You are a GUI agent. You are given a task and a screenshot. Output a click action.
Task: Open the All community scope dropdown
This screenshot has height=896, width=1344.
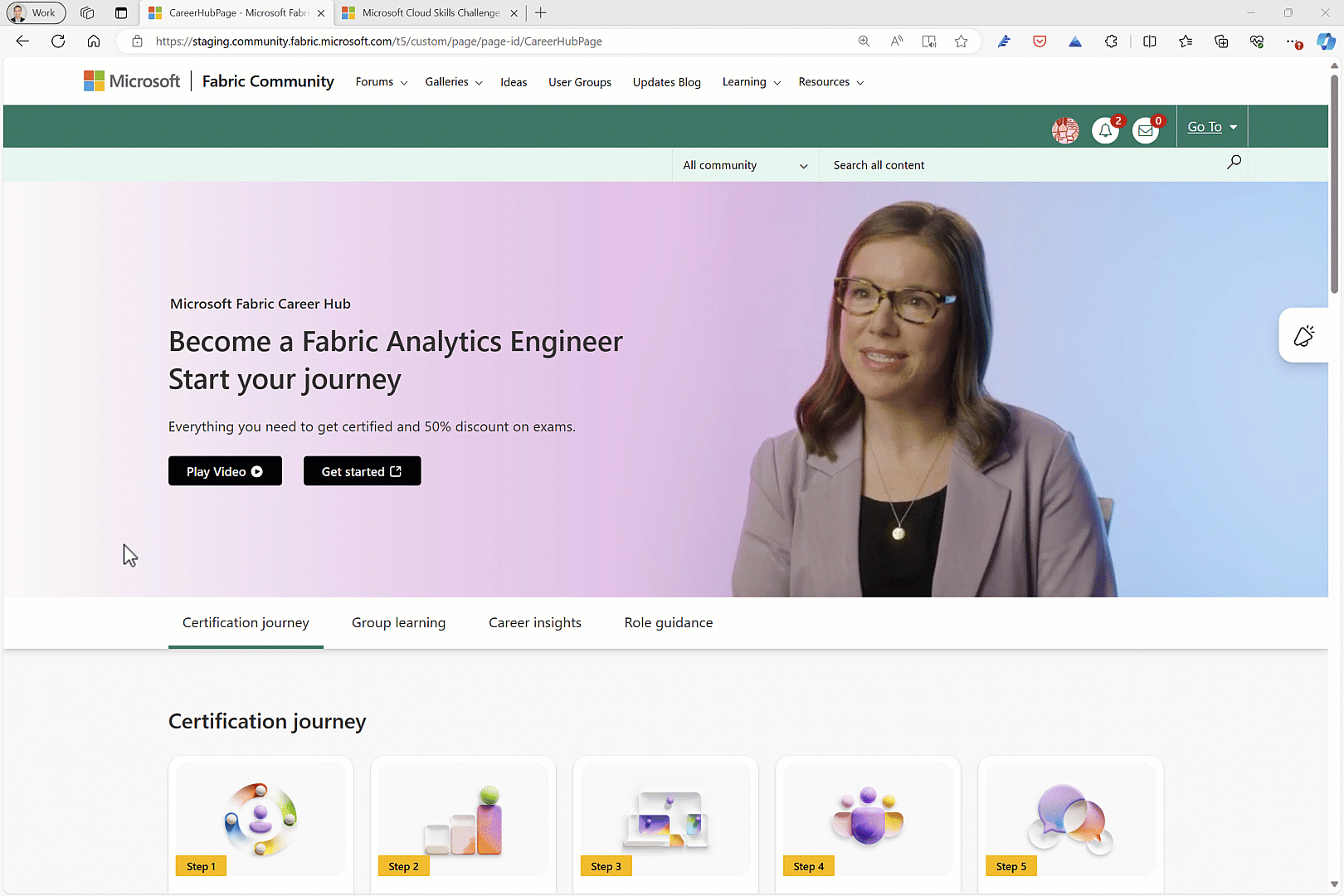[745, 165]
